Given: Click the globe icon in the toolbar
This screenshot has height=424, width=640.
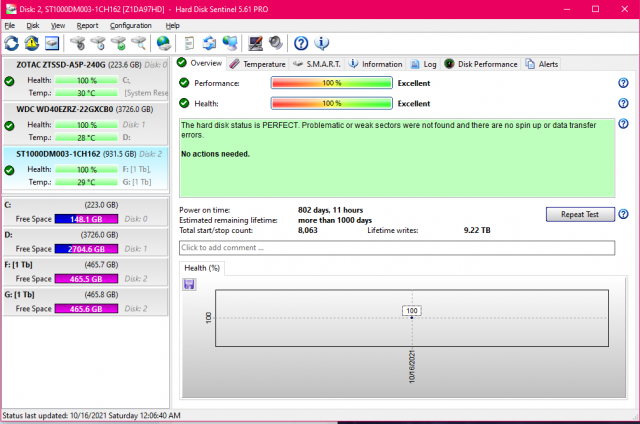Looking at the screenshot, I should click(164, 43).
